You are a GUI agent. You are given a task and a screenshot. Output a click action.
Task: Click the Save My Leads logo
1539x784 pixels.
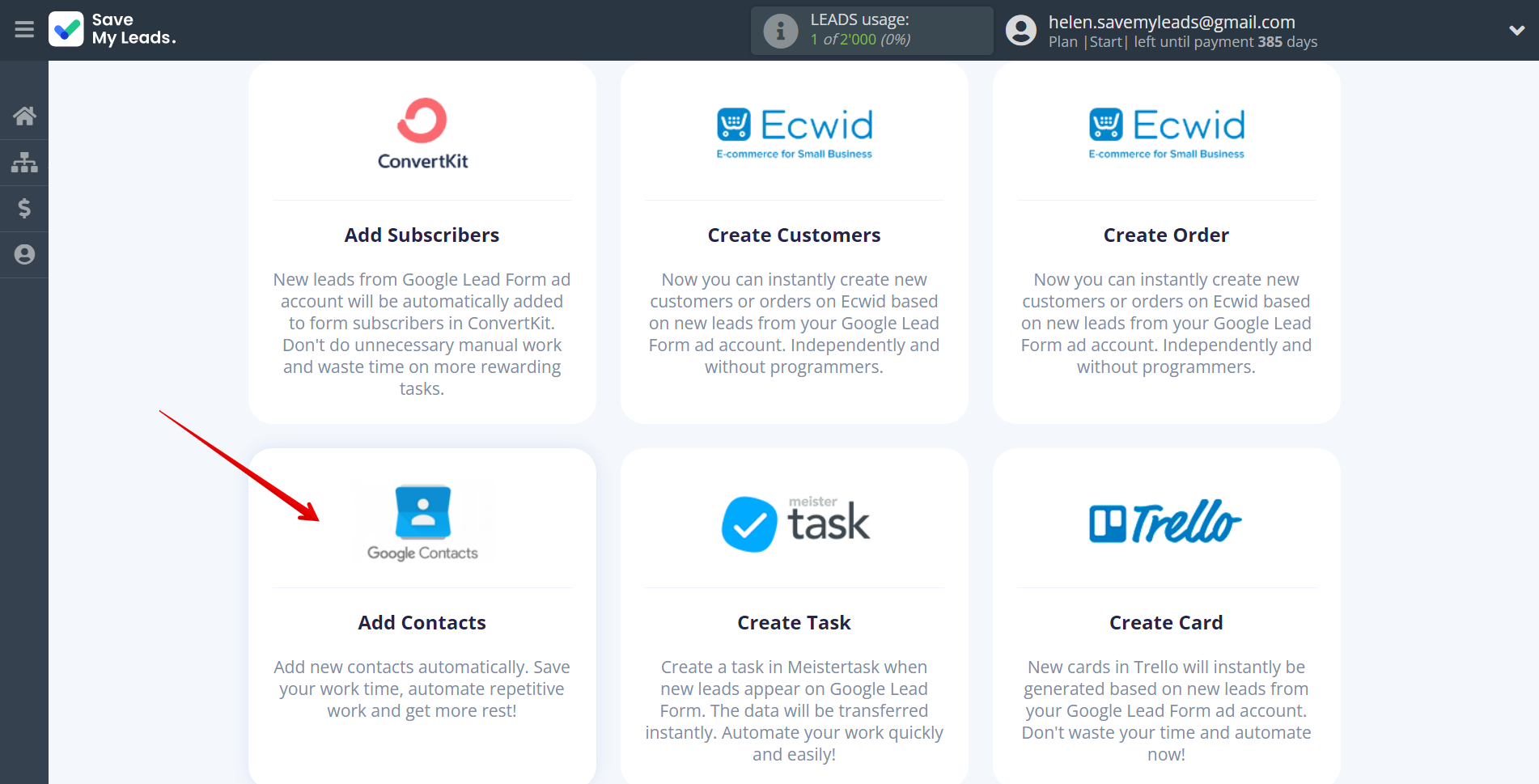112,29
